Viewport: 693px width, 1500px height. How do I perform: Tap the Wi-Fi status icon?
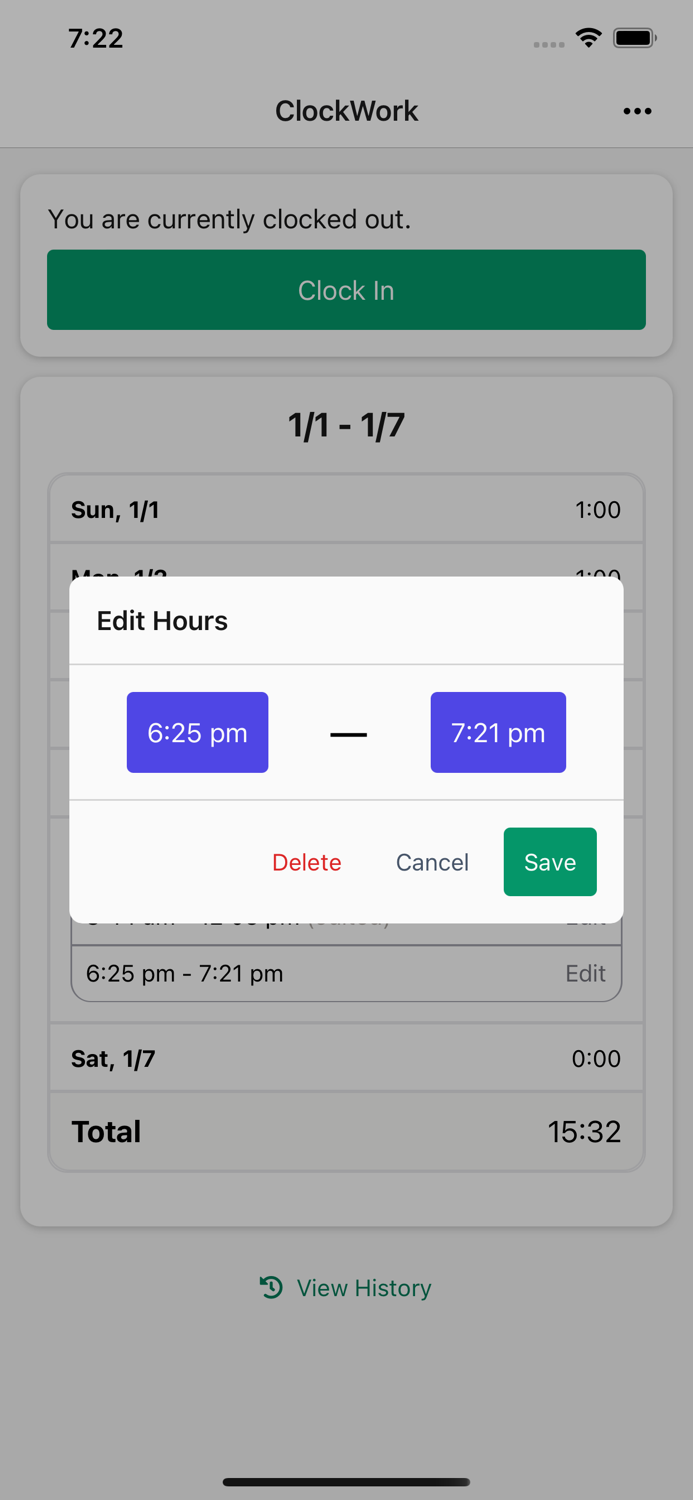(588, 37)
